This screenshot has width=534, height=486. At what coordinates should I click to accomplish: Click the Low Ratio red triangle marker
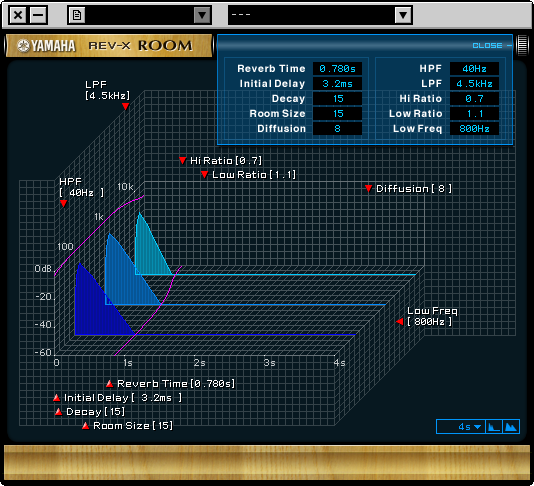point(204,174)
